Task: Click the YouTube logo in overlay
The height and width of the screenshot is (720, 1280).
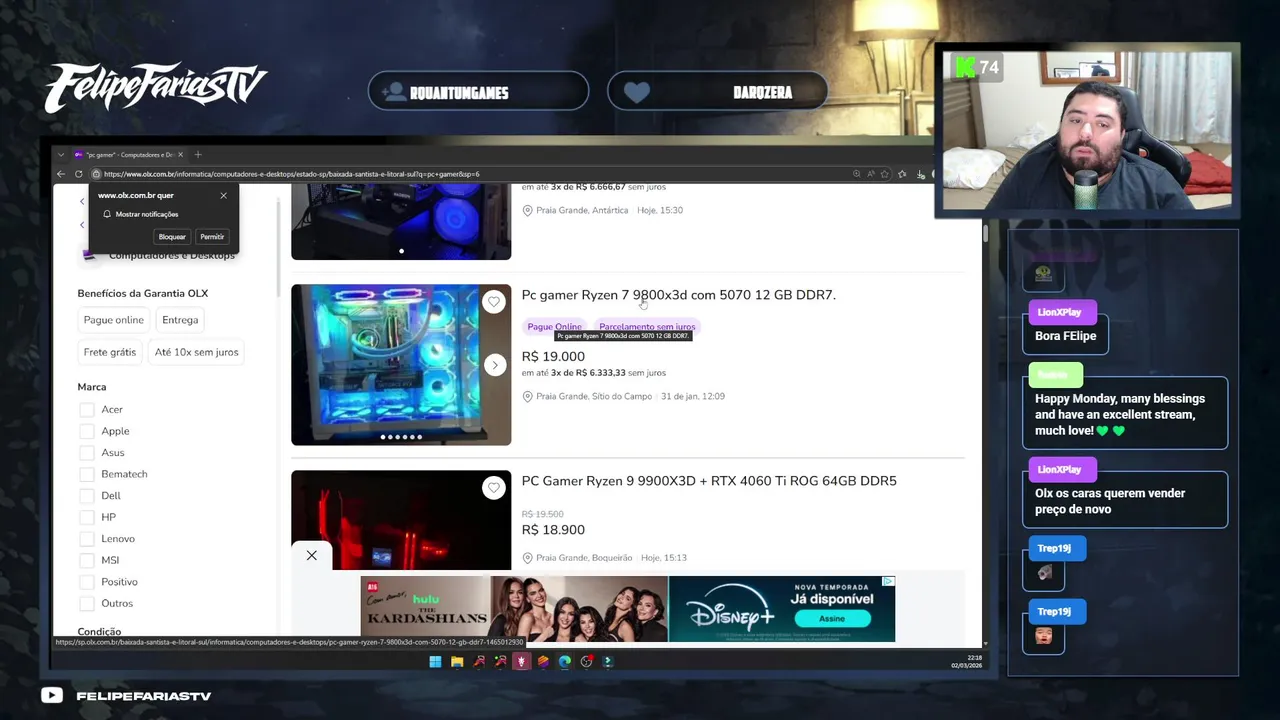Action: point(52,696)
